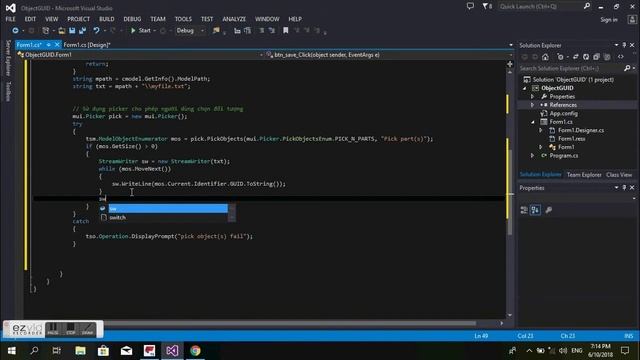Switch to the Form1.cs [Design] tab
The height and width of the screenshot is (360, 640).
coord(87,45)
